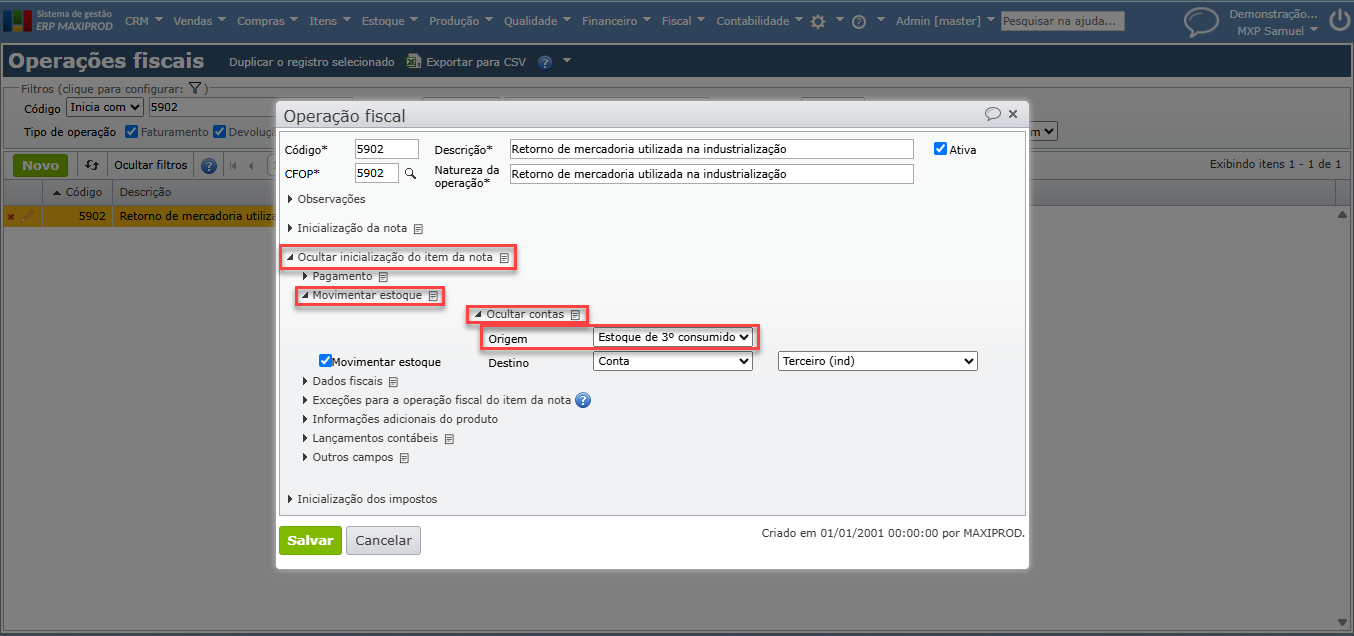
Task: Expand the Dados fiscais section
Action: click(x=342, y=382)
